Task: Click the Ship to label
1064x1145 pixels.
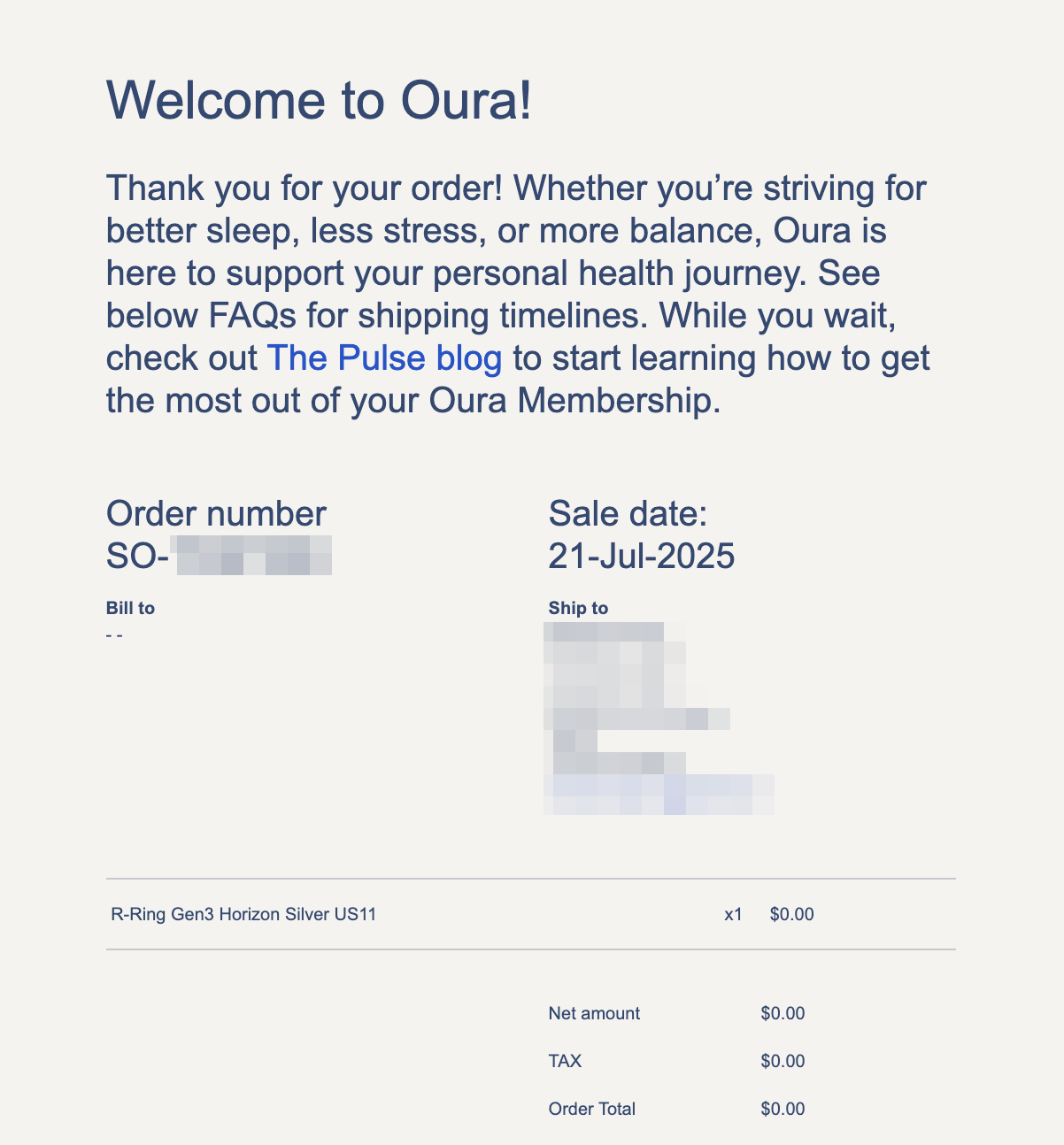Action: [578, 608]
